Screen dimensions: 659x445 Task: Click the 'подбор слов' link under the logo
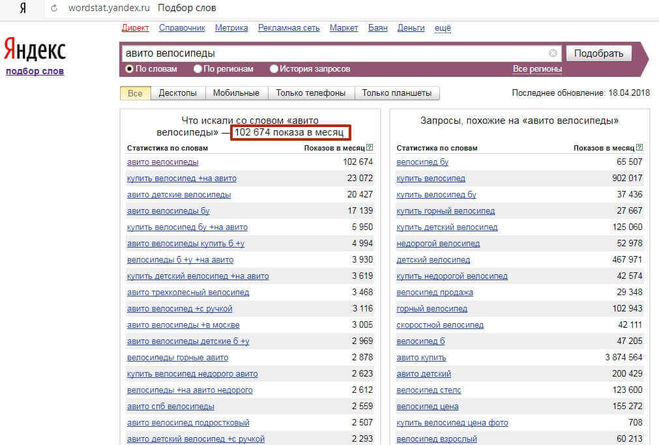[x=35, y=71]
